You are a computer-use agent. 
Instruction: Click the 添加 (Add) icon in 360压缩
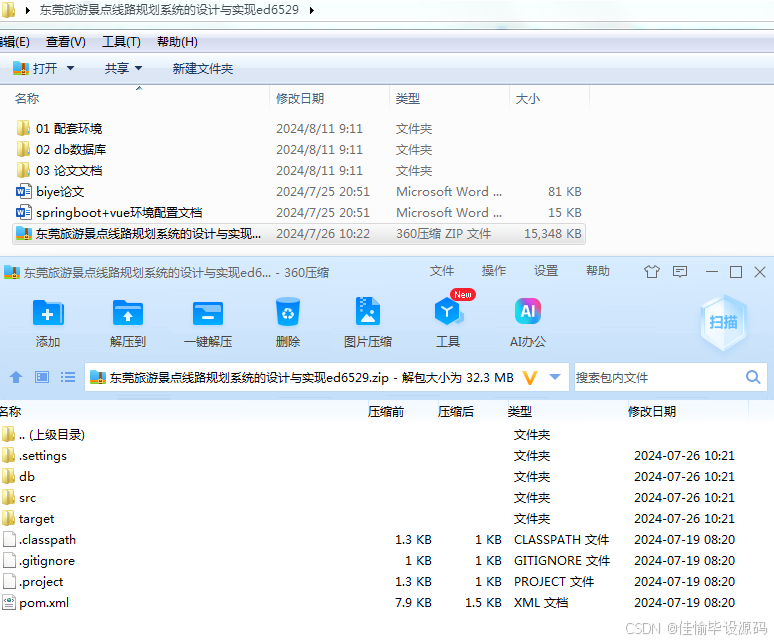click(48, 313)
